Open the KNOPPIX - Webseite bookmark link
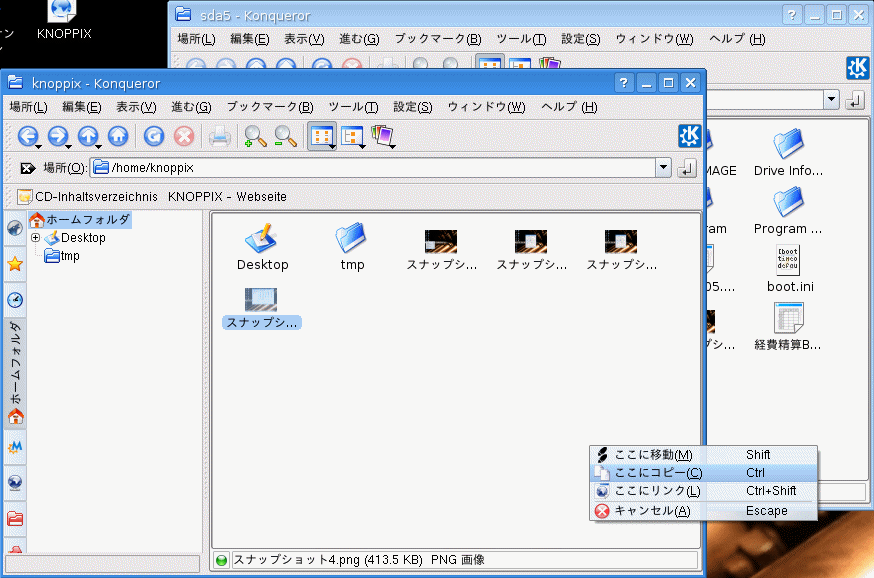Image resolution: width=874 pixels, height=578 pixels. point(227,196)
